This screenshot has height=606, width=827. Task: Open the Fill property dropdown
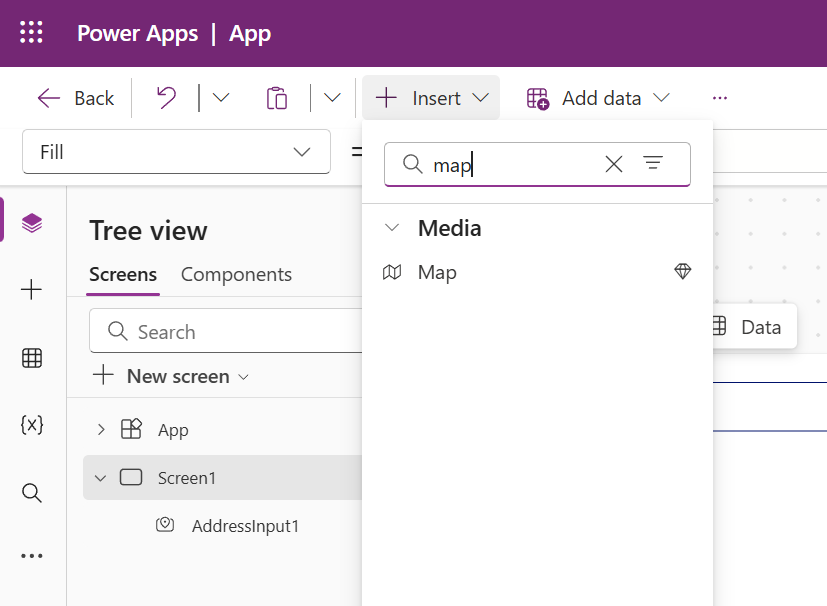tap(176, 152)
